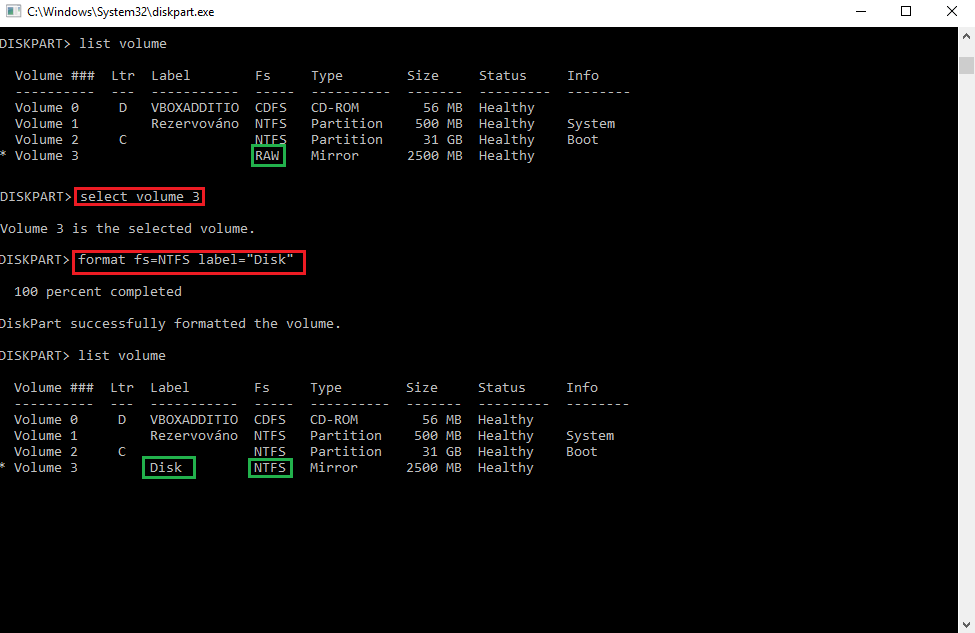Click the green-boxed RAW file system value
Screen dimensions: 975x633
coord(269,156)
